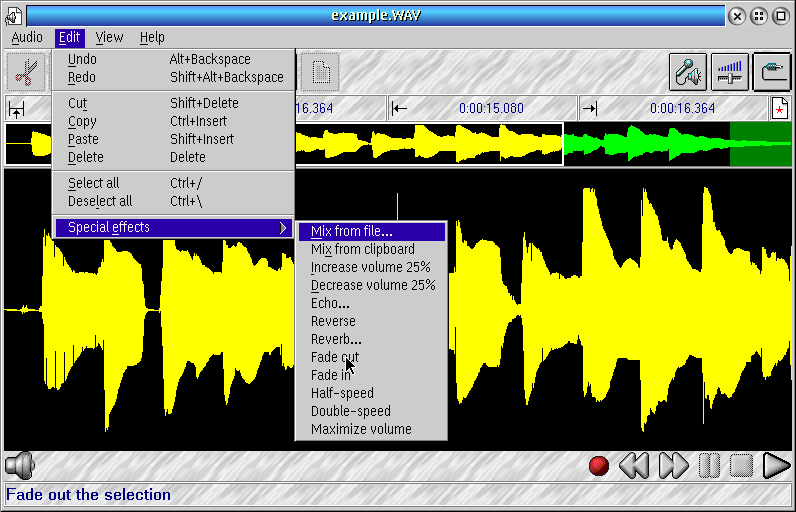Apply the Fade in effect
Image resolution: width=796 pixels, height=512 pixels.
click(x=372, y=376)
